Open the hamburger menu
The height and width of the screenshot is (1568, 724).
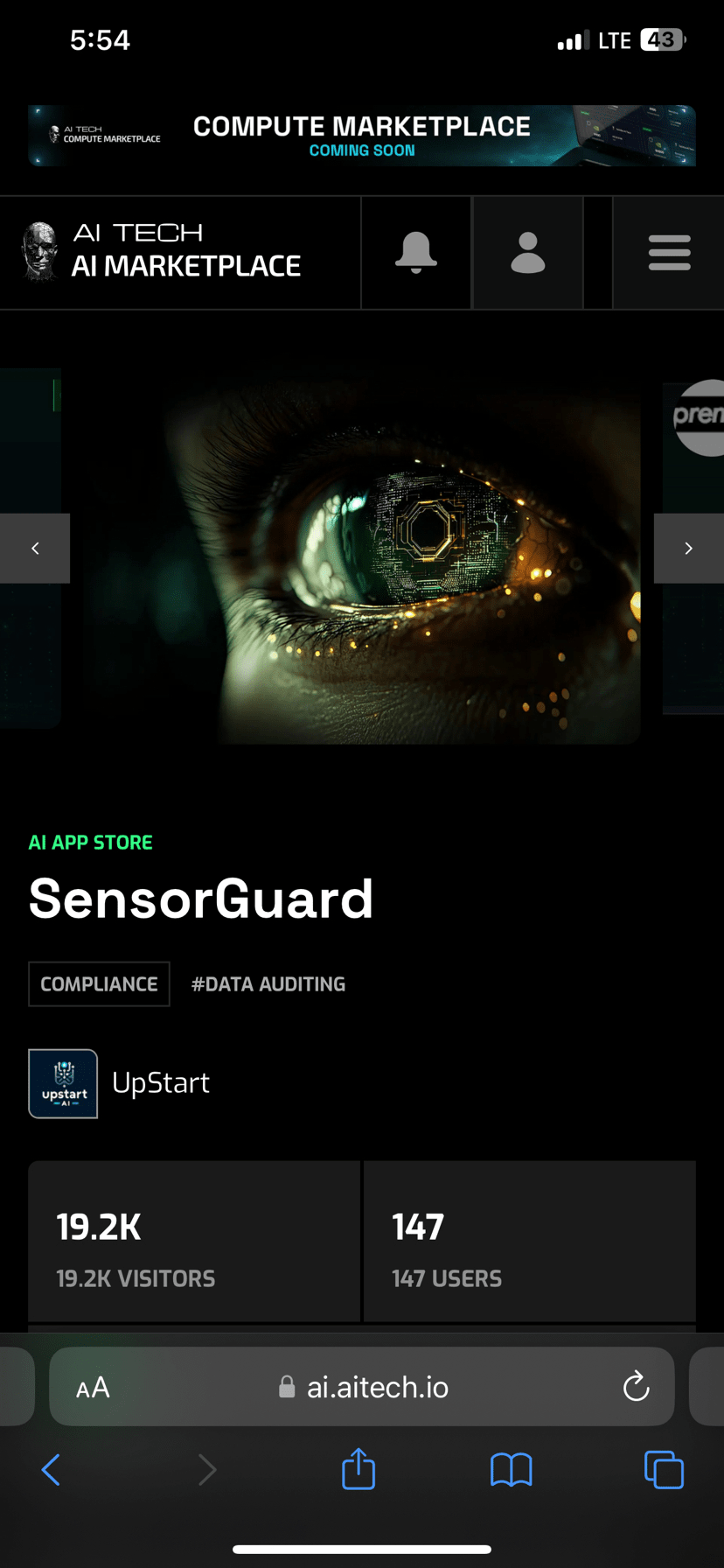click(670, 253)
